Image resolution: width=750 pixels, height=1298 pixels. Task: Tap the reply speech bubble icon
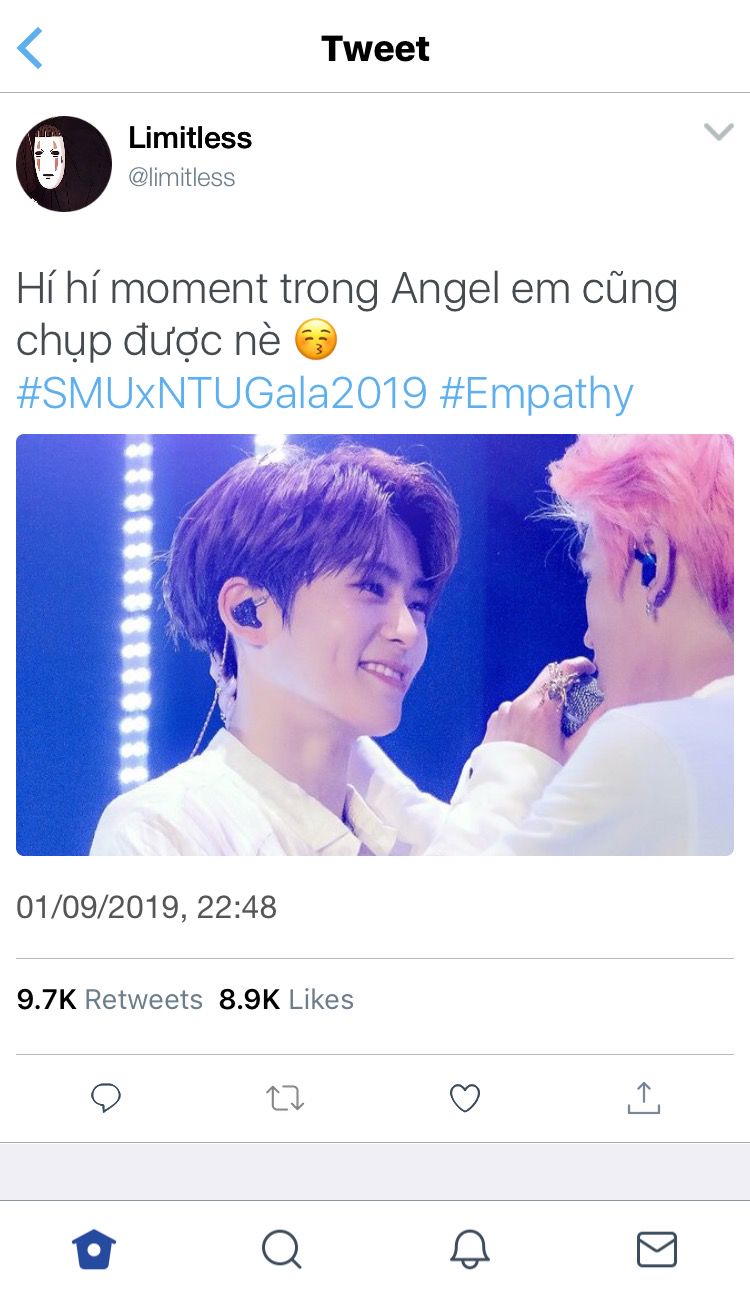pyautogui.click(x=106, y=1099)
